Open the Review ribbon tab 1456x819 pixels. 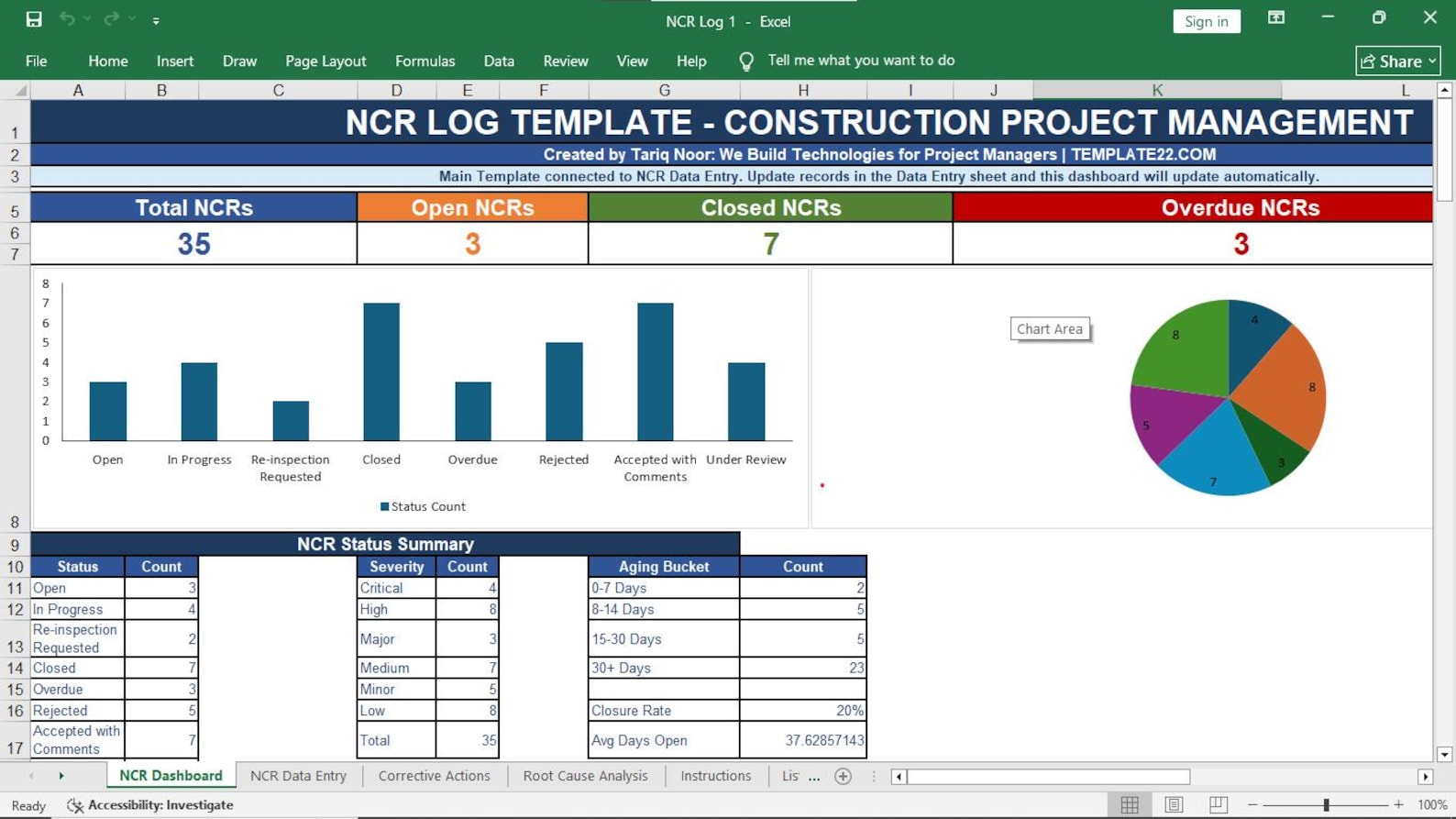(566, 61)
